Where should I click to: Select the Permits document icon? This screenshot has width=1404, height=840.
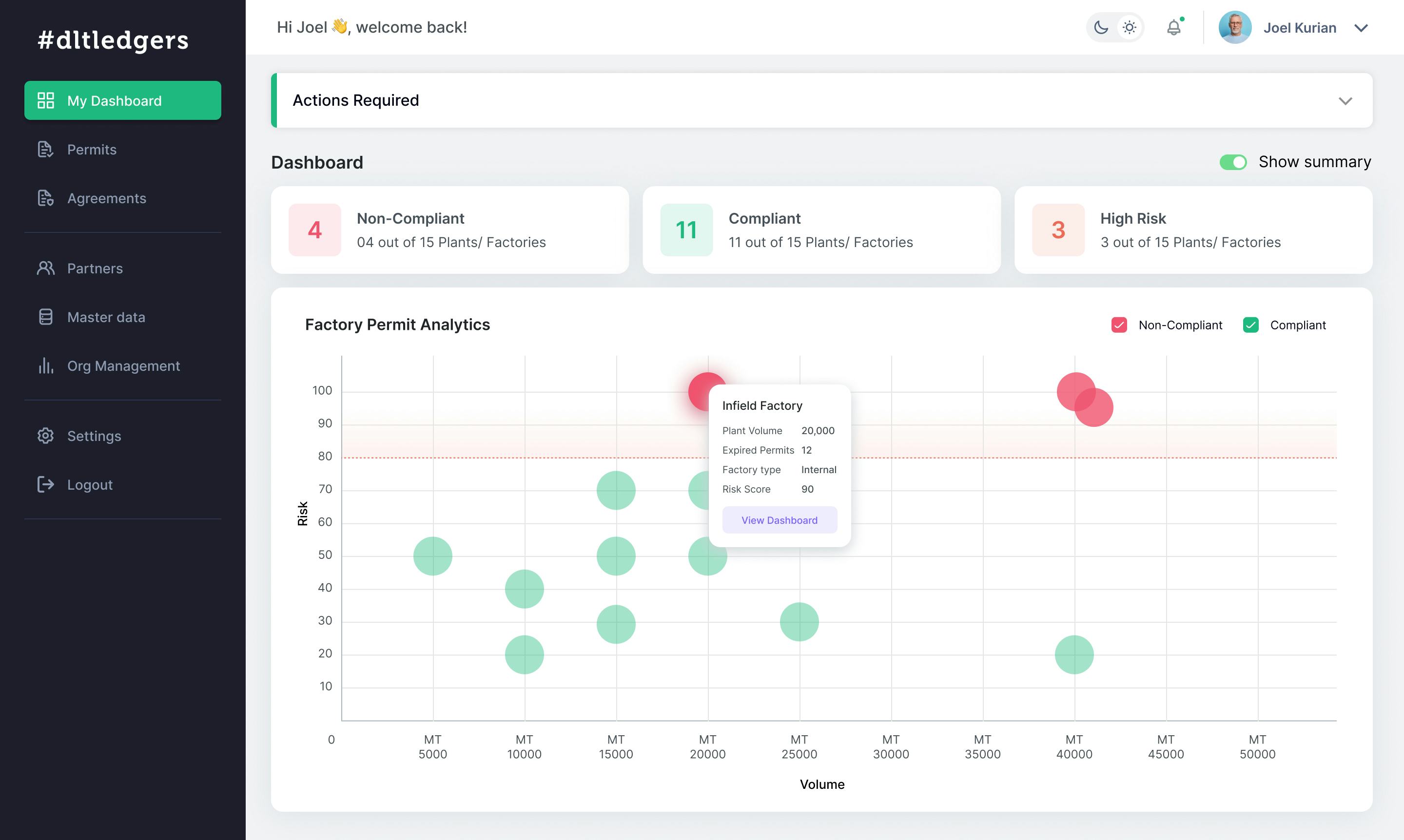pos(46,150)
